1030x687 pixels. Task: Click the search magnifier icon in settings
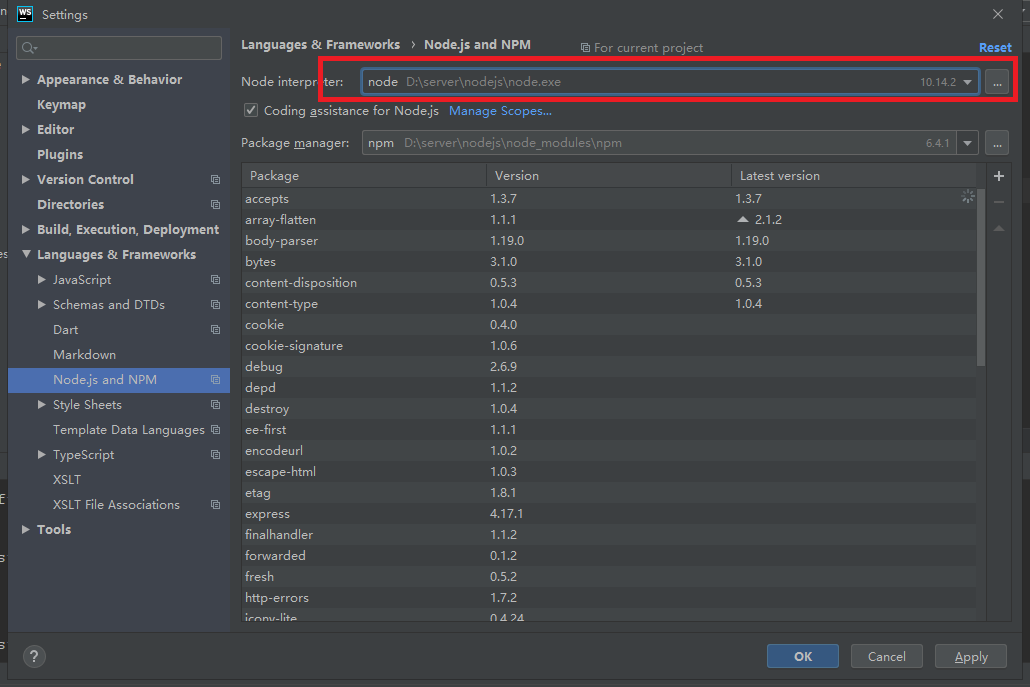(x=29, y=48)
